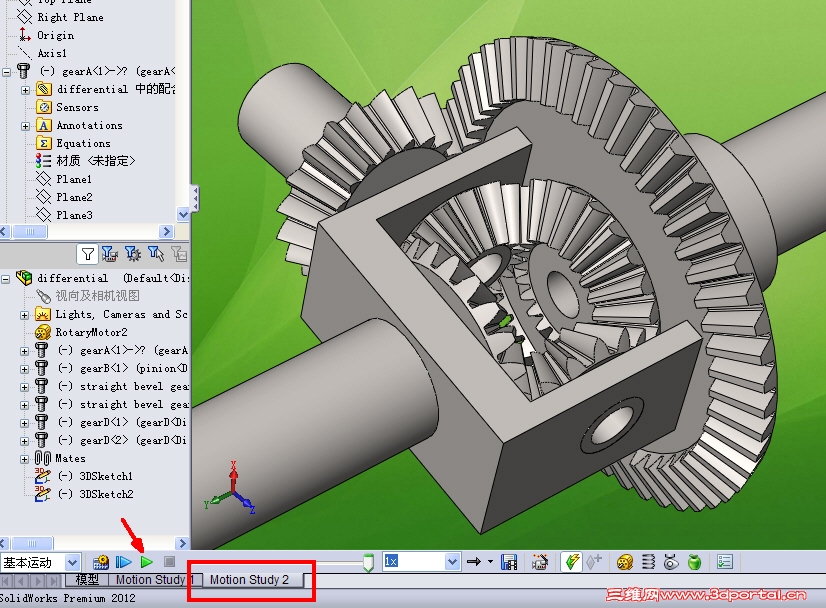Expand the Annotations node in feature tree

[25, 126]
